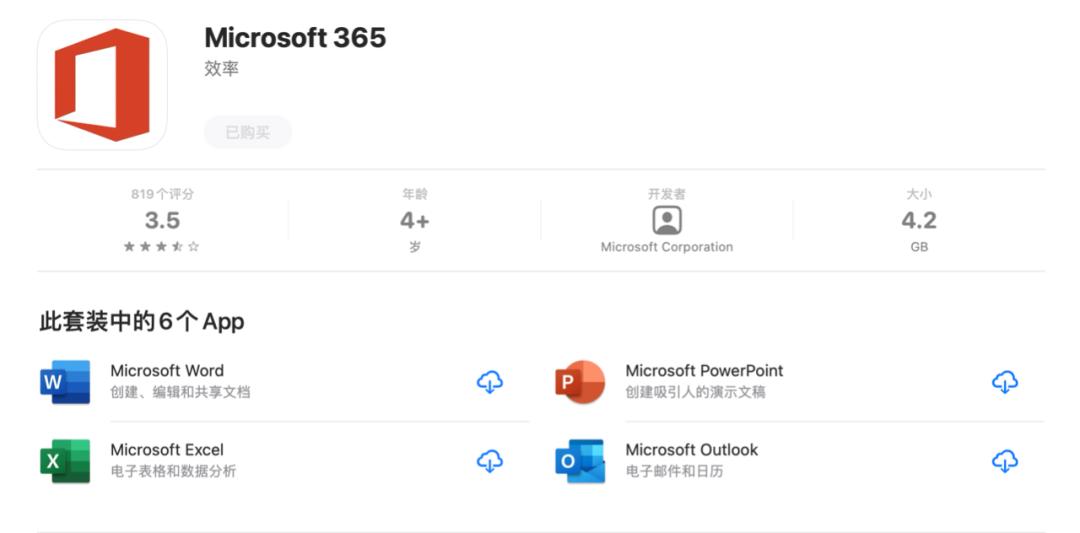Download Microsoft Outlook via cloud icon

coord(1005,461)
